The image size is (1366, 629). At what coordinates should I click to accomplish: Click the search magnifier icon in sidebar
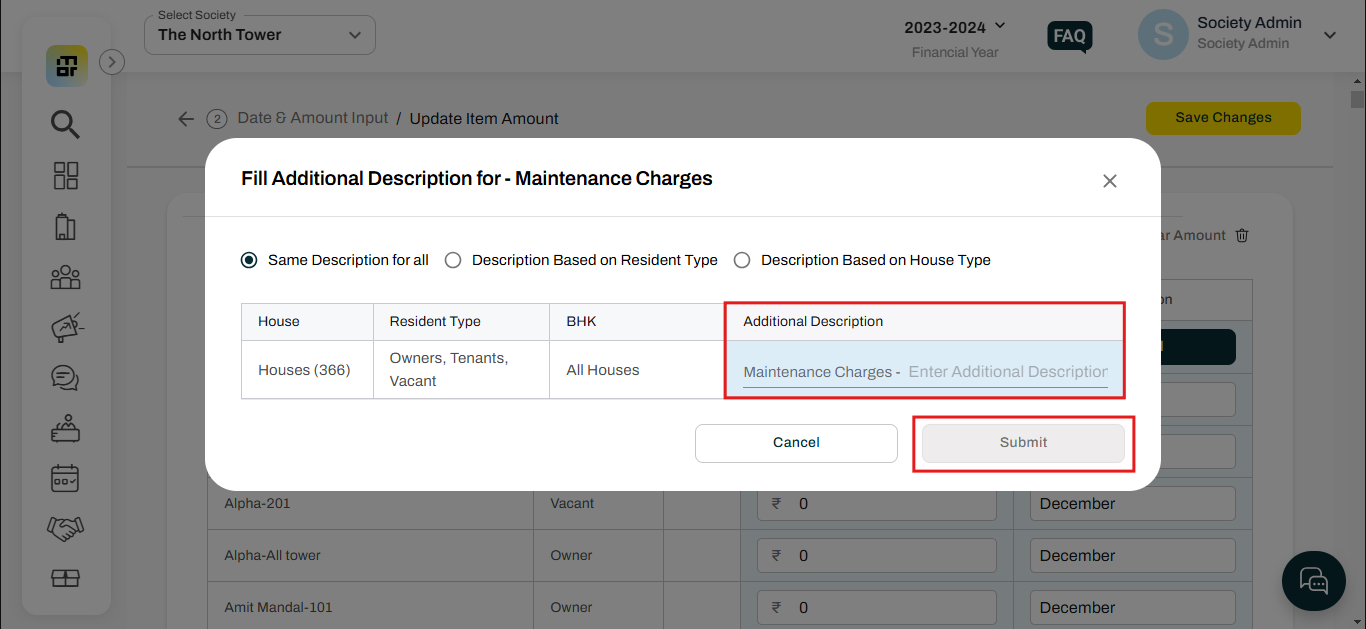tap(65, 124)
